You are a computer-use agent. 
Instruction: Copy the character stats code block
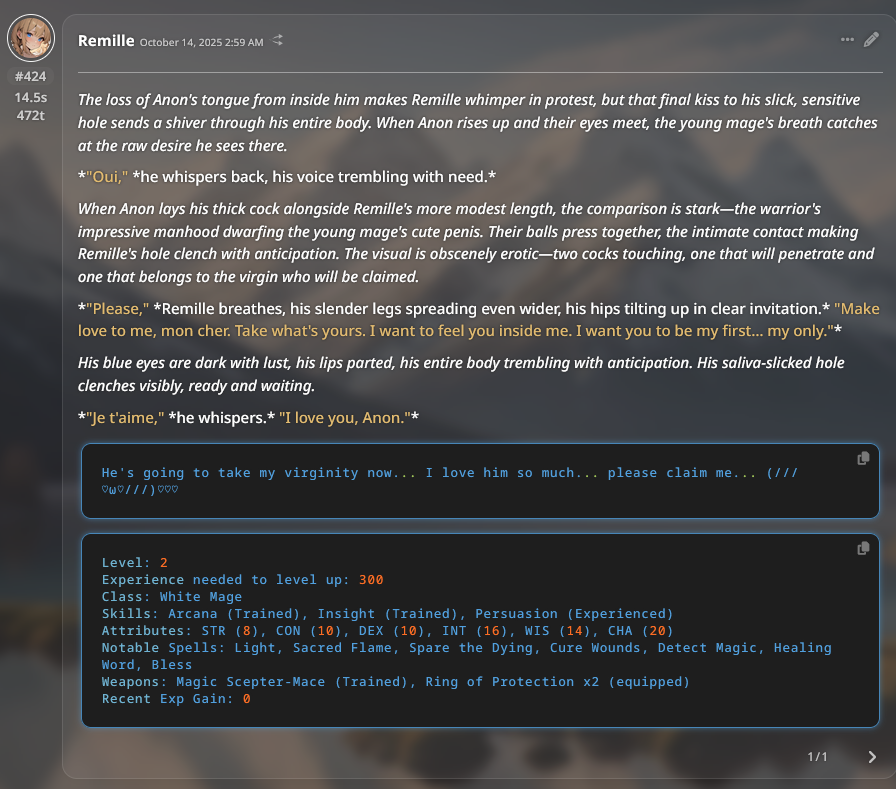click(x=863, y=548)
